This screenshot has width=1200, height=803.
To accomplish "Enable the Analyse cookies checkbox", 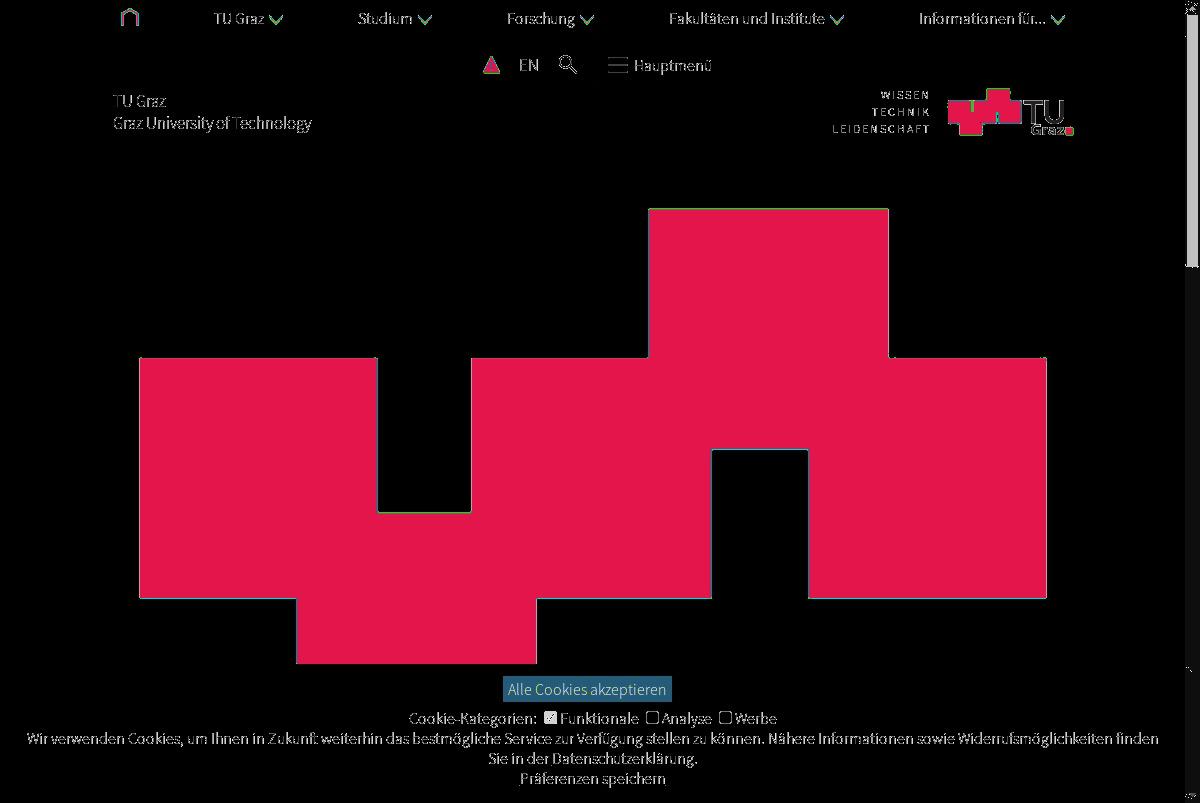I will [x=652, y=717].
